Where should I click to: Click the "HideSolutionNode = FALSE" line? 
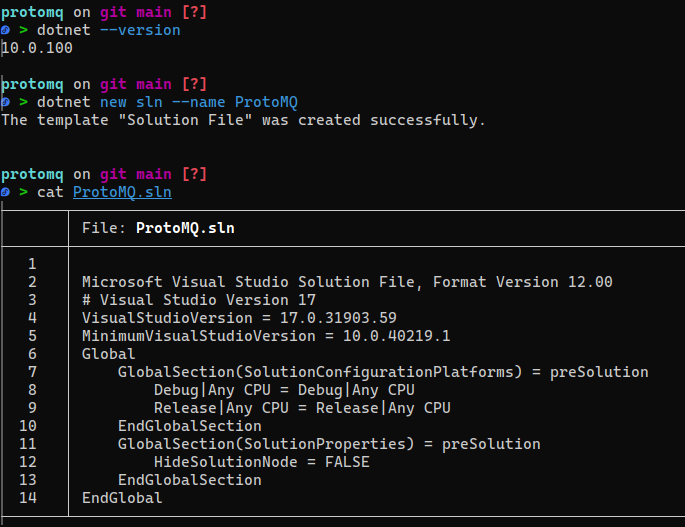[x=261, y=462]
